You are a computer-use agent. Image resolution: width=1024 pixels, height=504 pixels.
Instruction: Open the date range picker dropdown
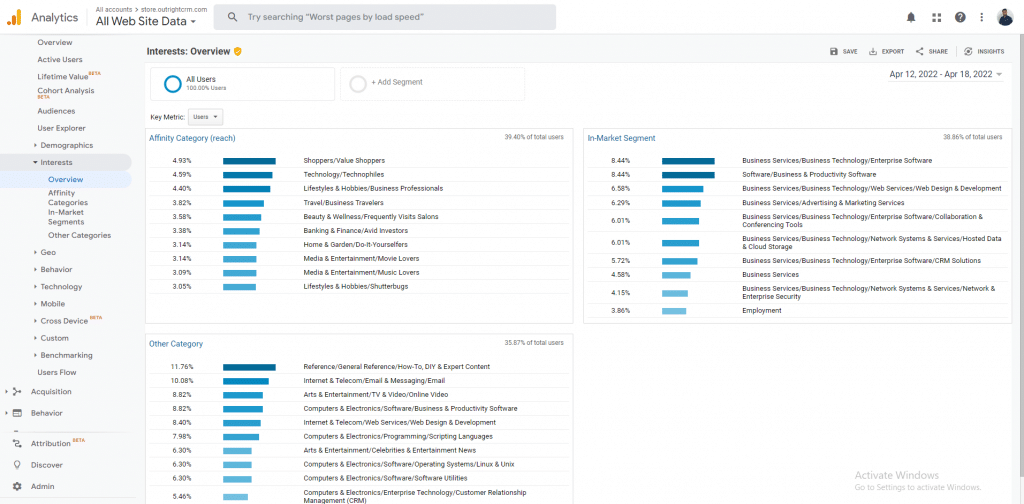coord(946,74)
